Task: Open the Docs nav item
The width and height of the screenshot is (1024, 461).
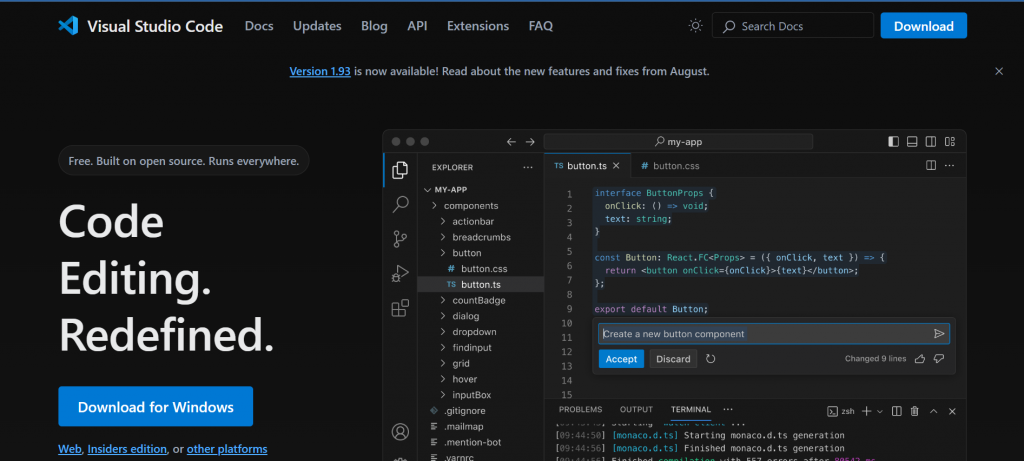Action: 259,26
